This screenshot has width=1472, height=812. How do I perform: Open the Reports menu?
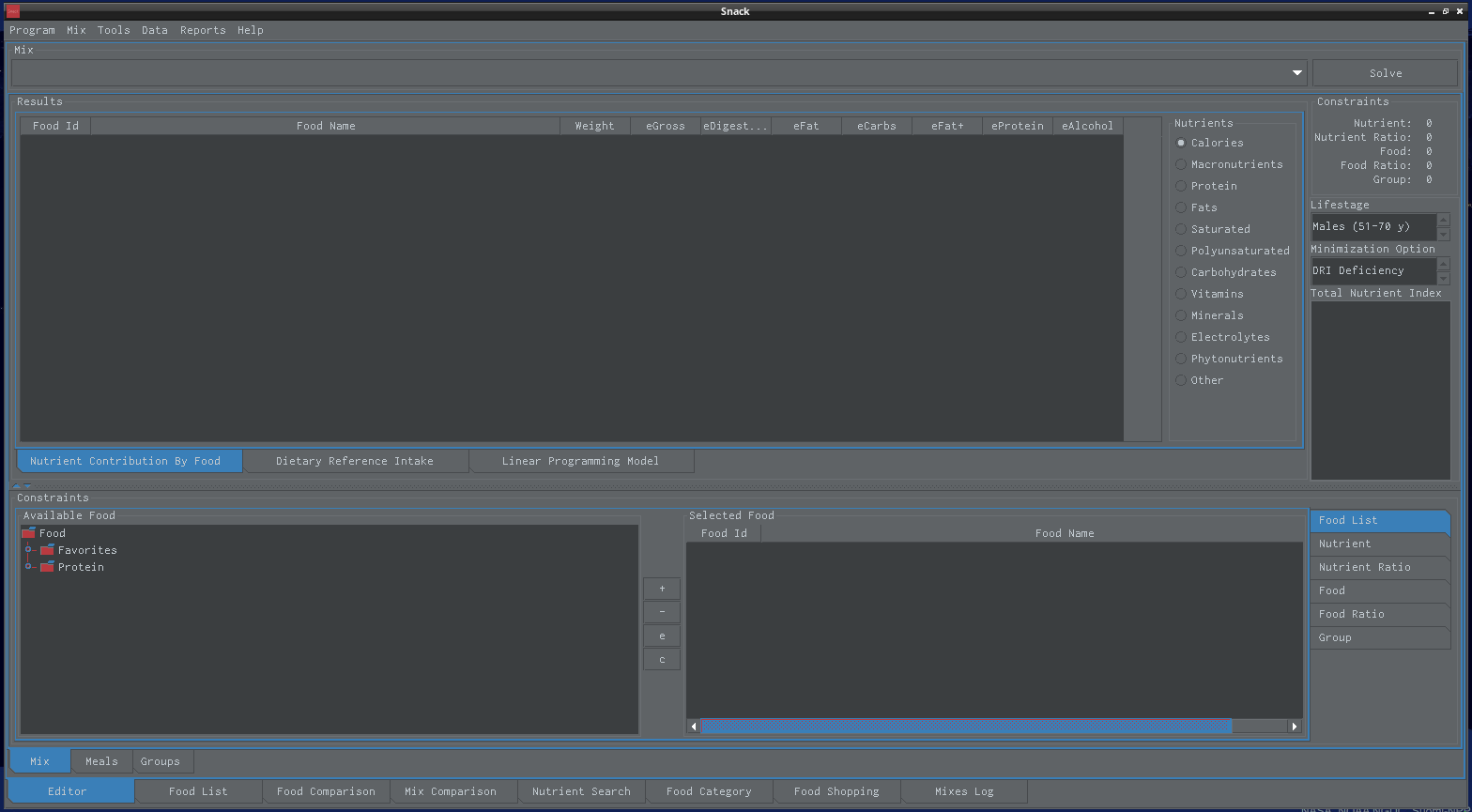point(203,30)
